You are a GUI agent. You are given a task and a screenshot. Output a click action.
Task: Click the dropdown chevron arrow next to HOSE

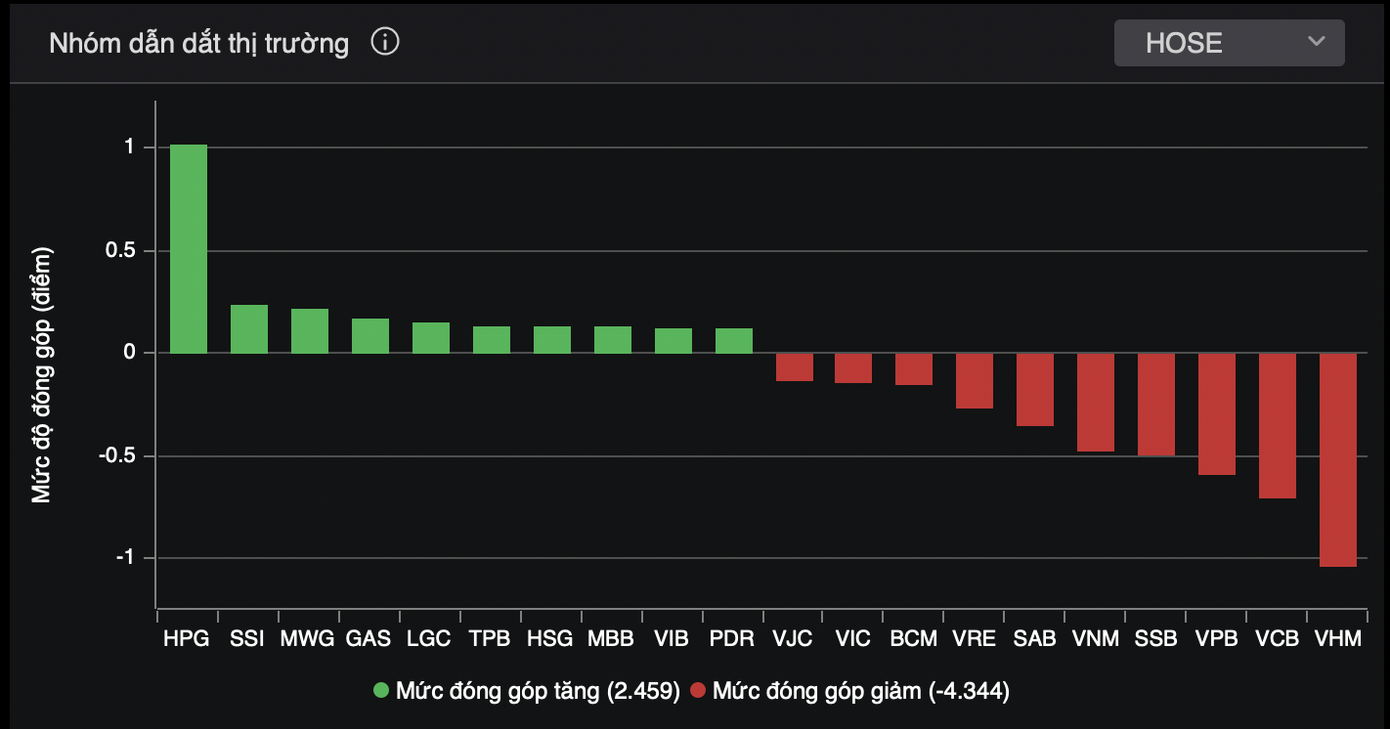pyautogui.click(x=1316, y=42)
